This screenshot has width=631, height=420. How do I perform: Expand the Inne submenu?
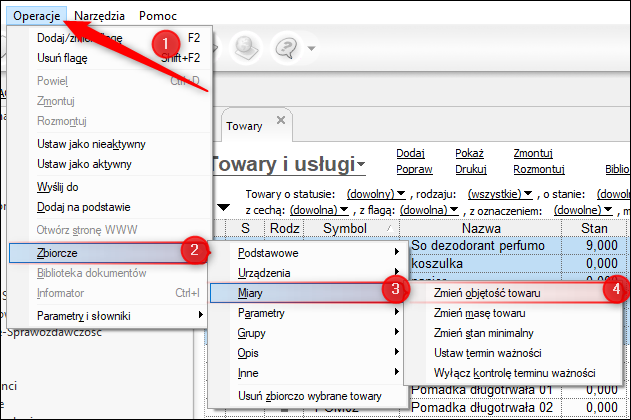308,373
